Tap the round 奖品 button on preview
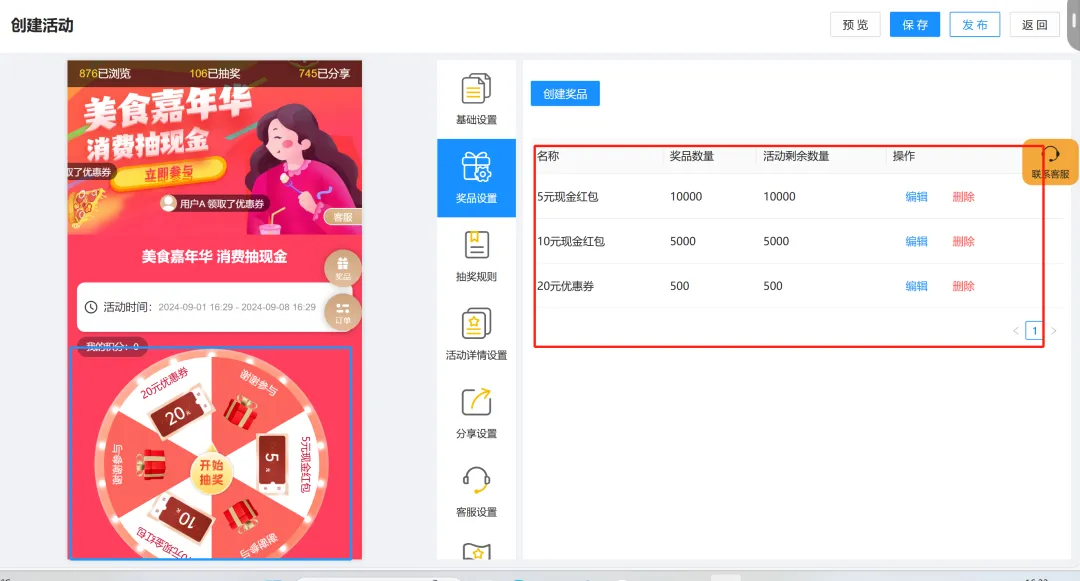 pyautogui.click(x=343, y=268)
